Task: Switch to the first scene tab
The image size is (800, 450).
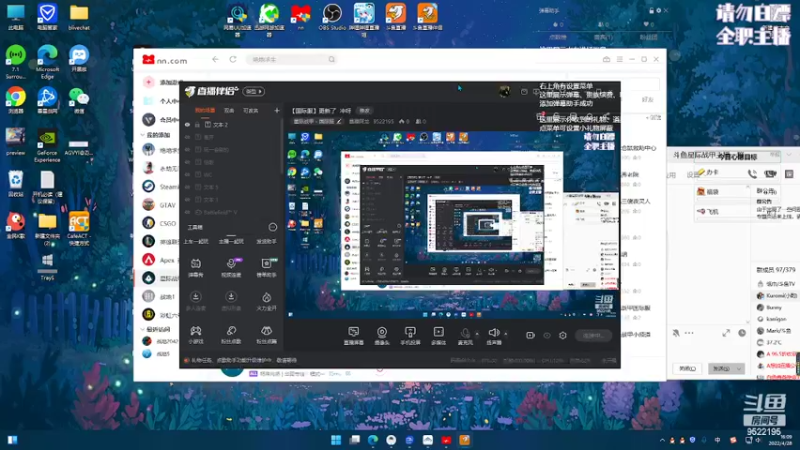Action: click(205, 110)
